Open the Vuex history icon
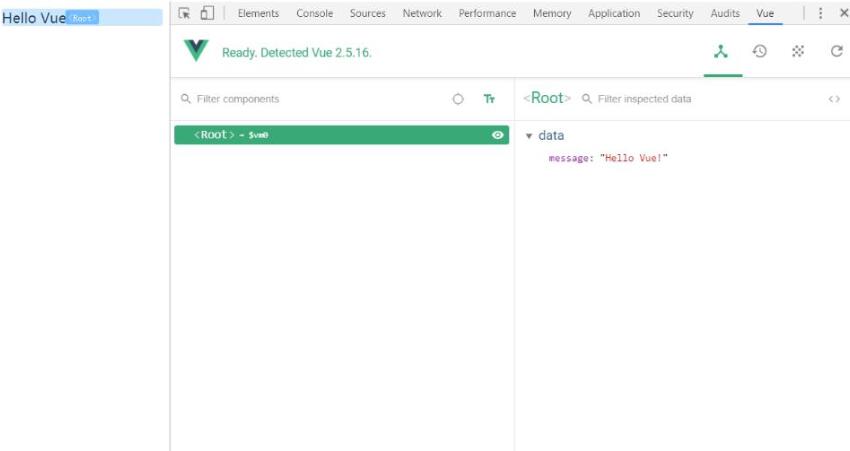Screen dimensions: 850x451 (x=760, y=52)
